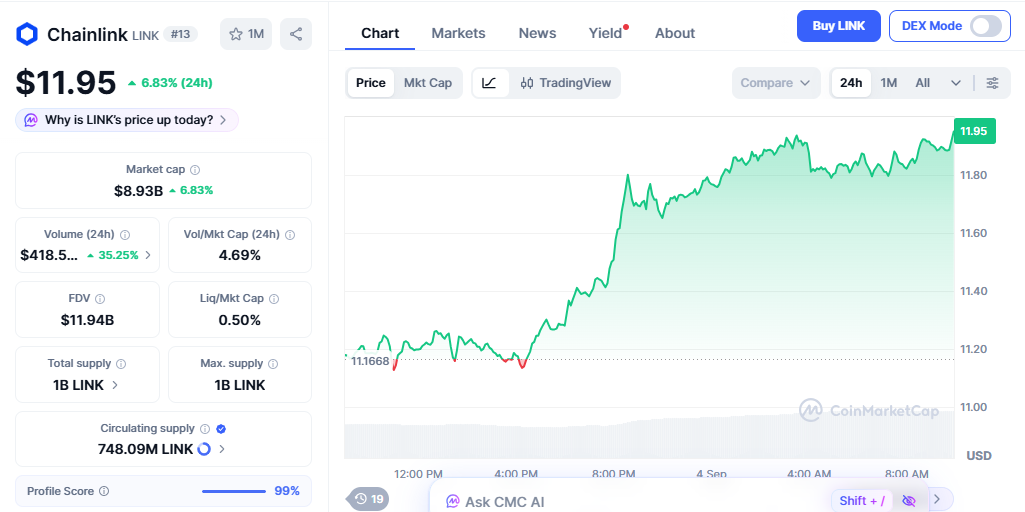Open Circulating supply info icon
Viewport: 1025px width, 512px height.
point(205,429)
